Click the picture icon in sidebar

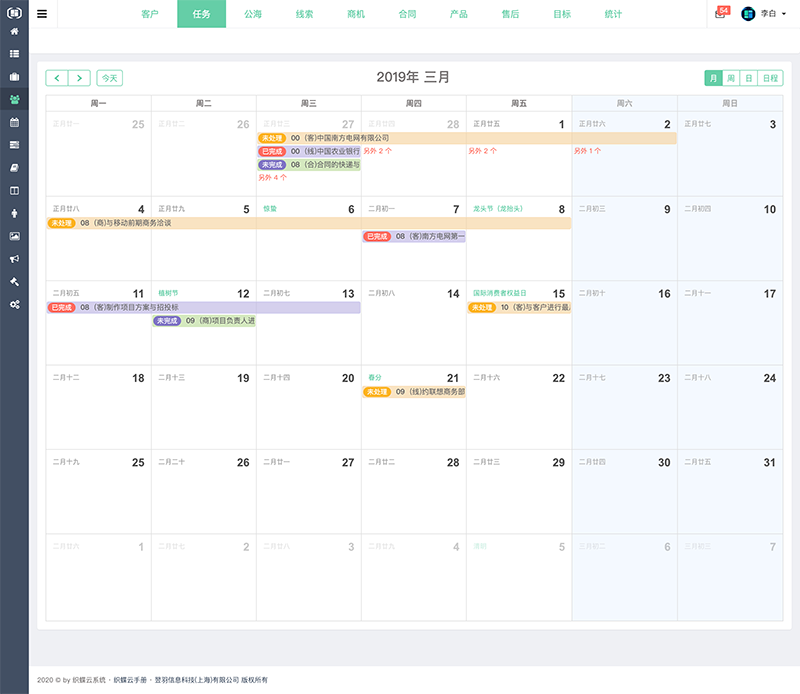click(x=14, y=236)
